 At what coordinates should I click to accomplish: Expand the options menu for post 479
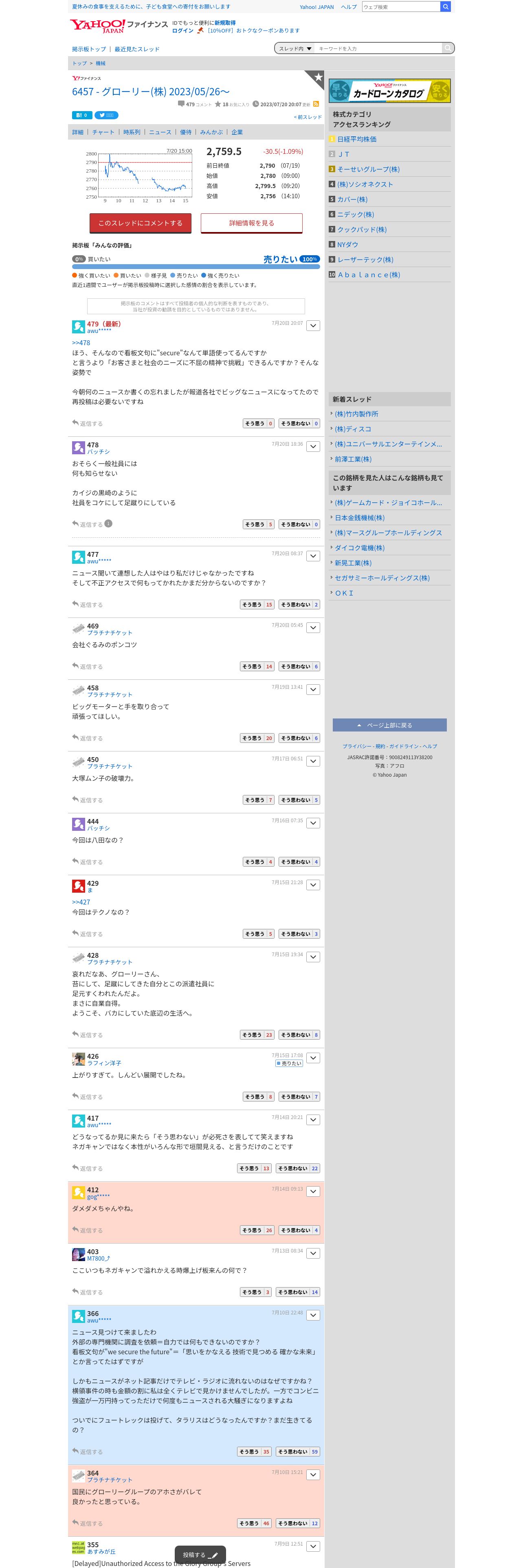point(313,326)
